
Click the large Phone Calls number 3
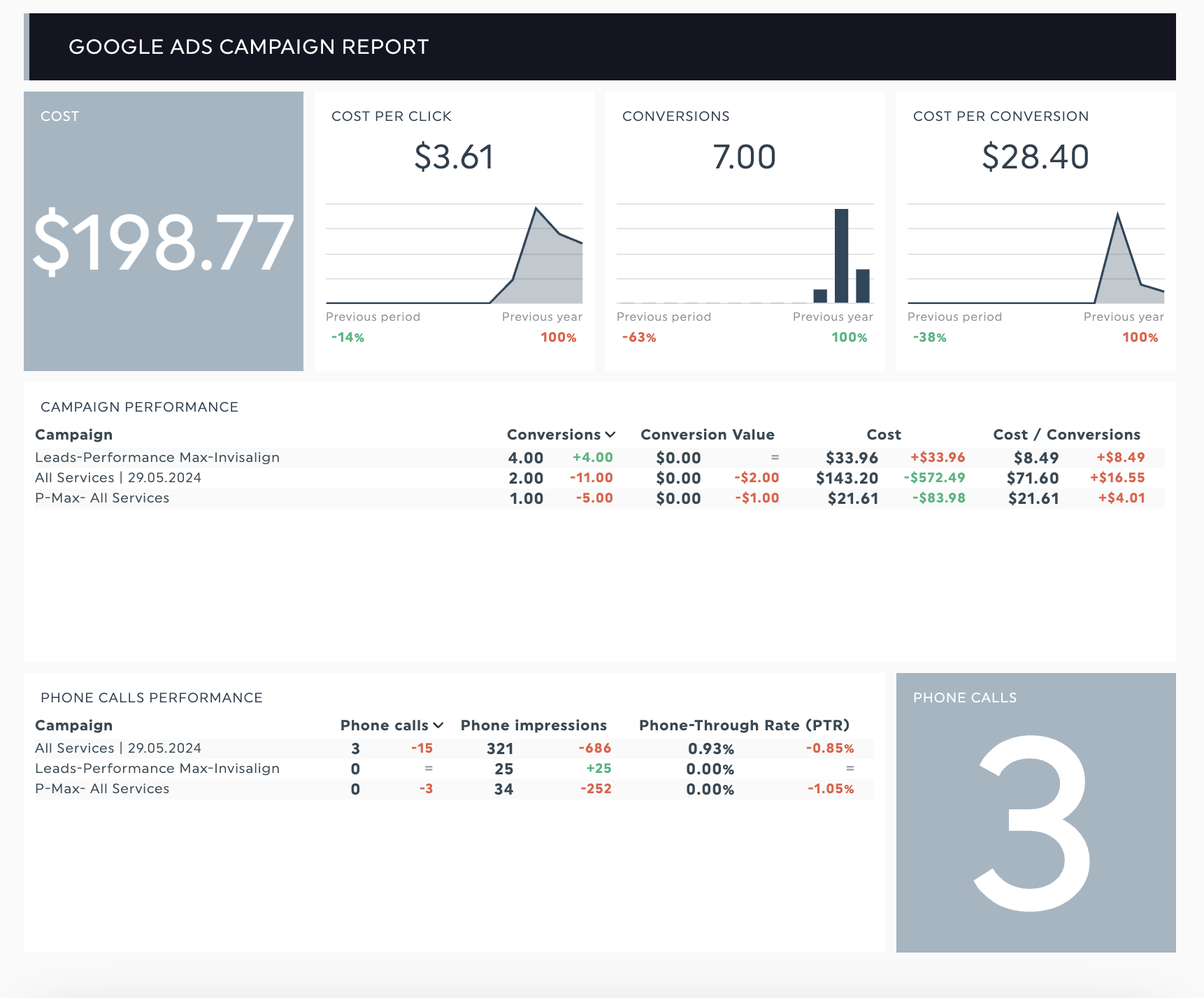tap(1033, 823)
